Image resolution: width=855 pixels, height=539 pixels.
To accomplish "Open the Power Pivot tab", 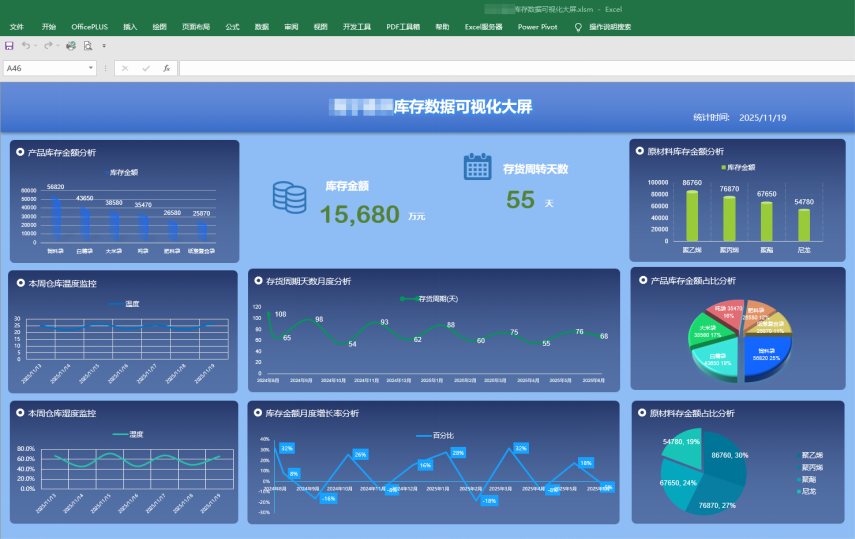I will [537, 27].
